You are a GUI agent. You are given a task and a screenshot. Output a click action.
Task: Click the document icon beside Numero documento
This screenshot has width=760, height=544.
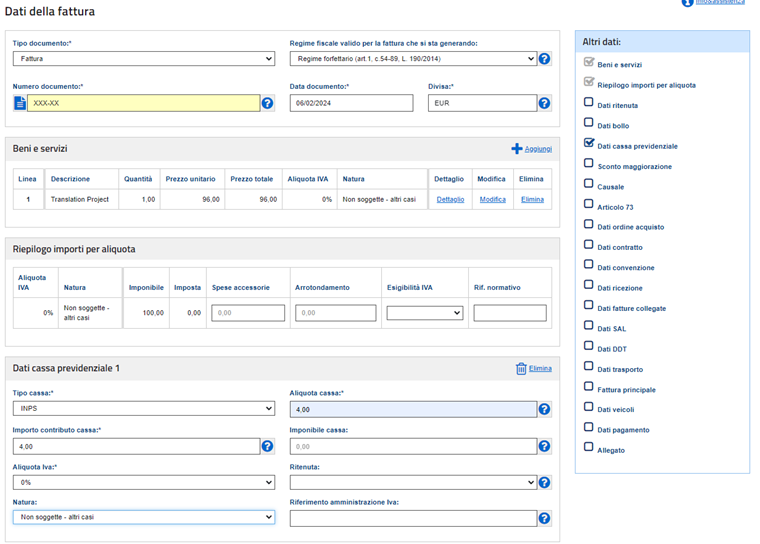click(20, 103)
